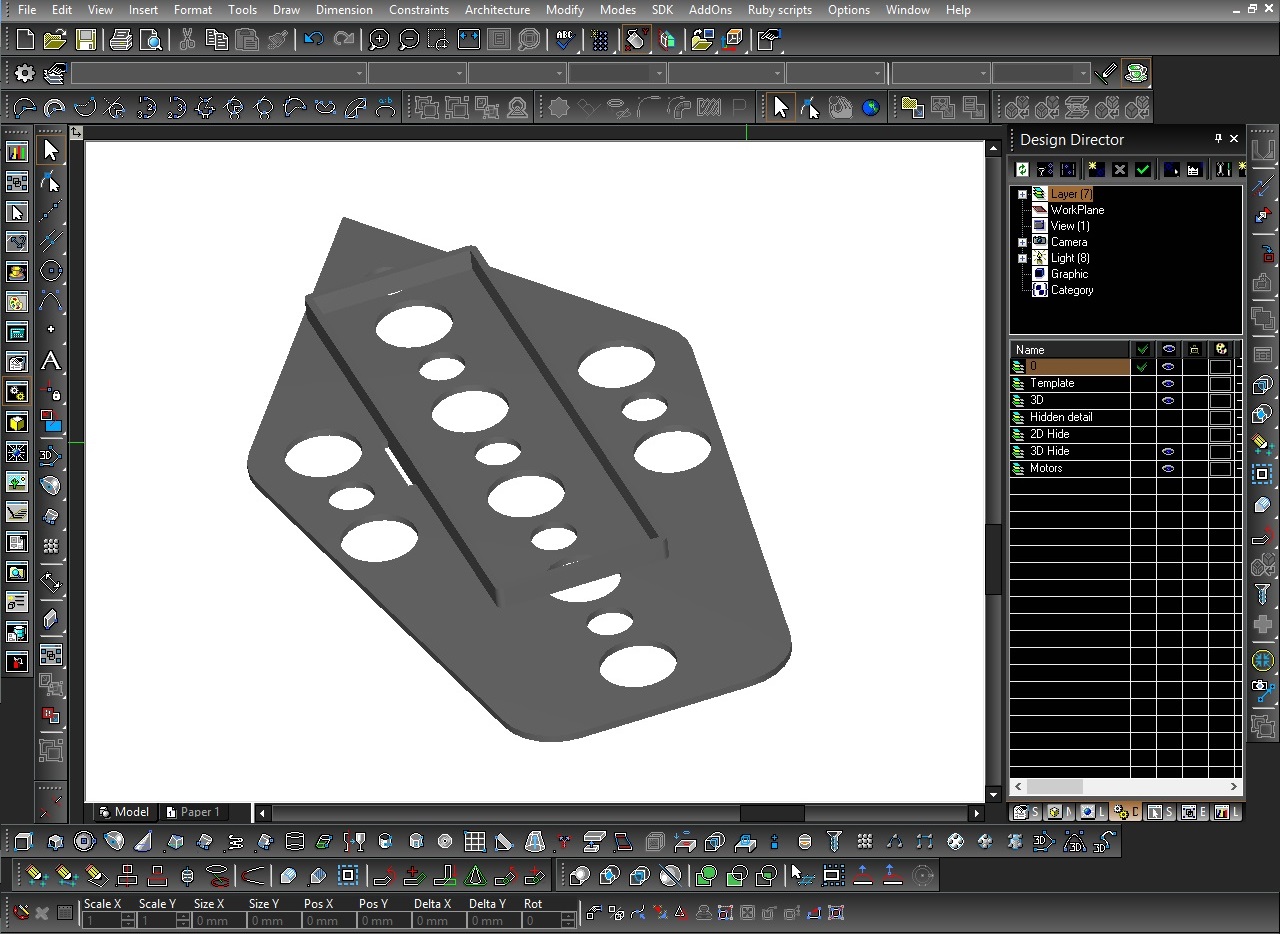
Task: Select the Hidden detail layer name
Action: (1061, 418)
